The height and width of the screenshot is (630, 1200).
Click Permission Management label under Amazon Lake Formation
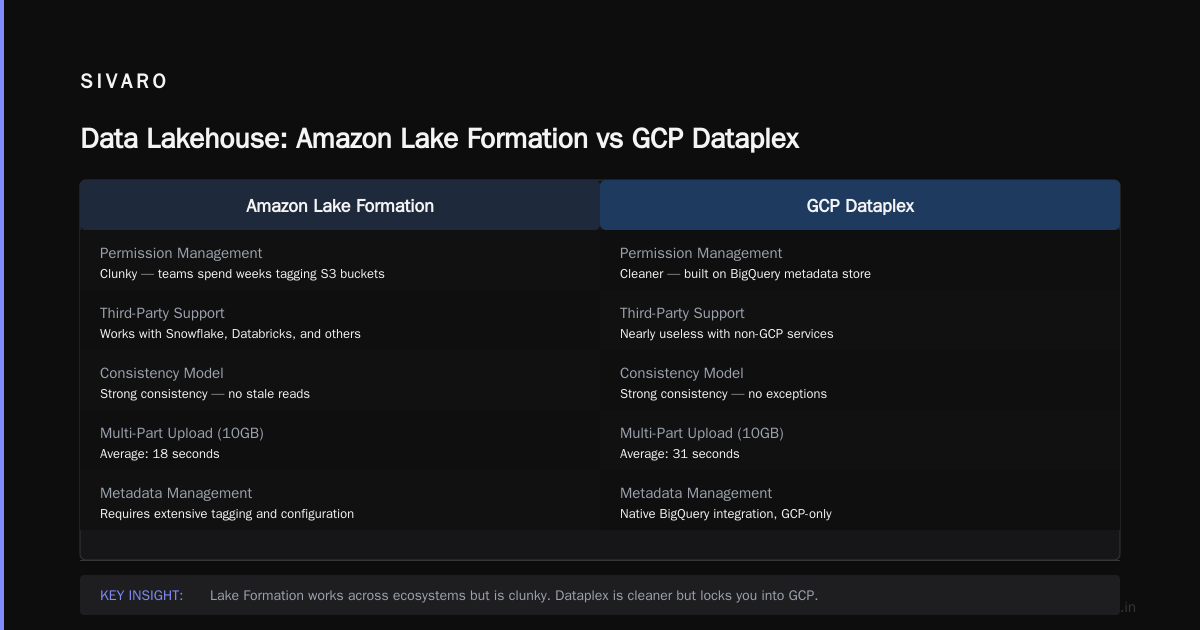[x=181, y=254]
